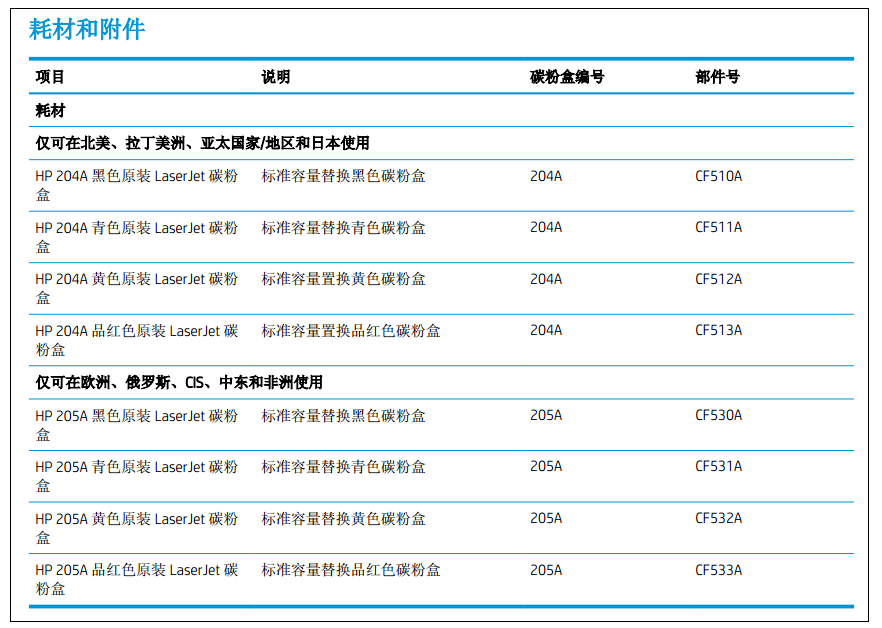Viewport: 882px width, 628px height.
Task: Click 标准容量替换青色碳粉盒 in the CF531A row
Action: click(343, 467)
